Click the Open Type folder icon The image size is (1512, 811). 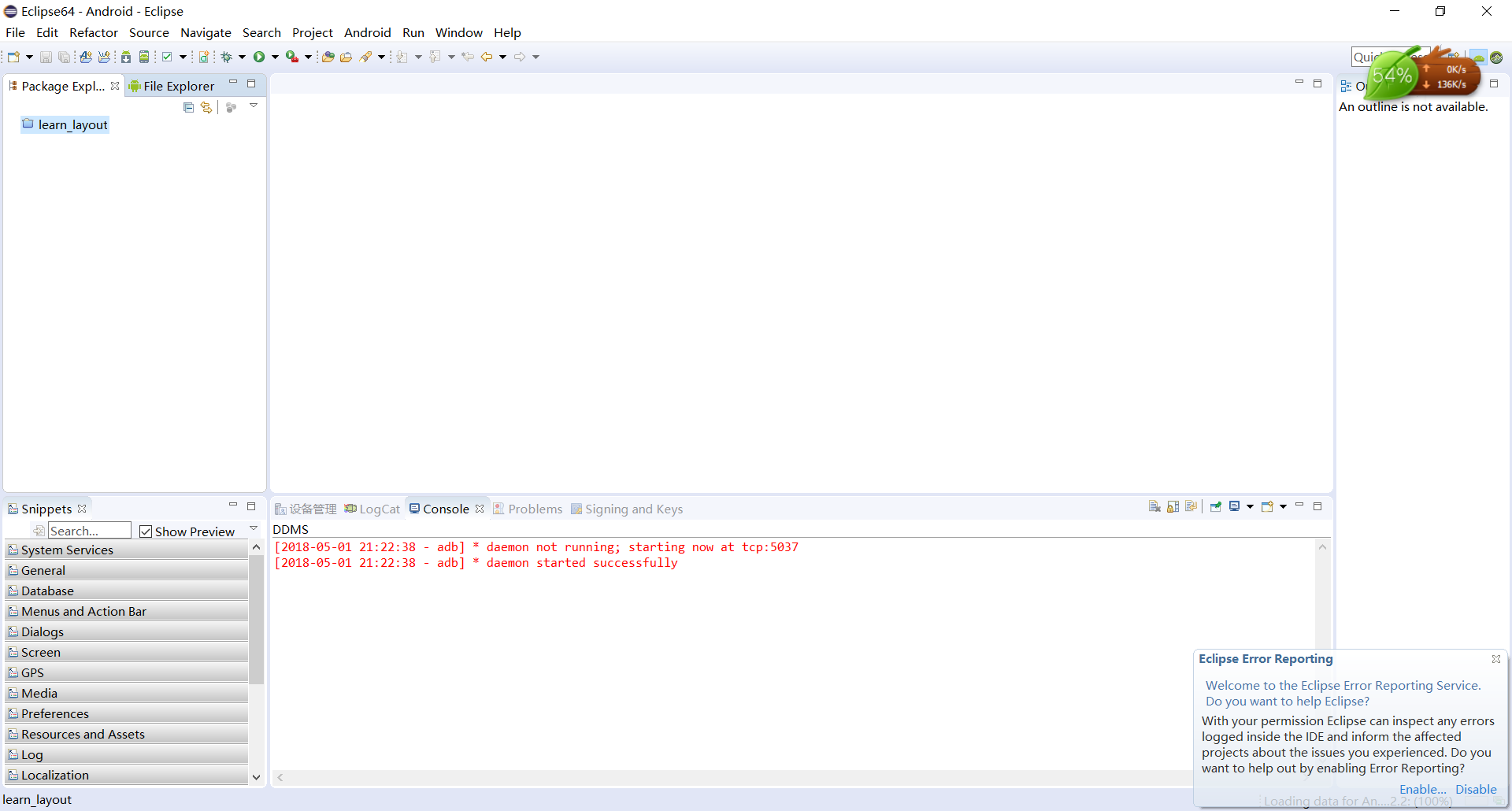click(328, 57)
